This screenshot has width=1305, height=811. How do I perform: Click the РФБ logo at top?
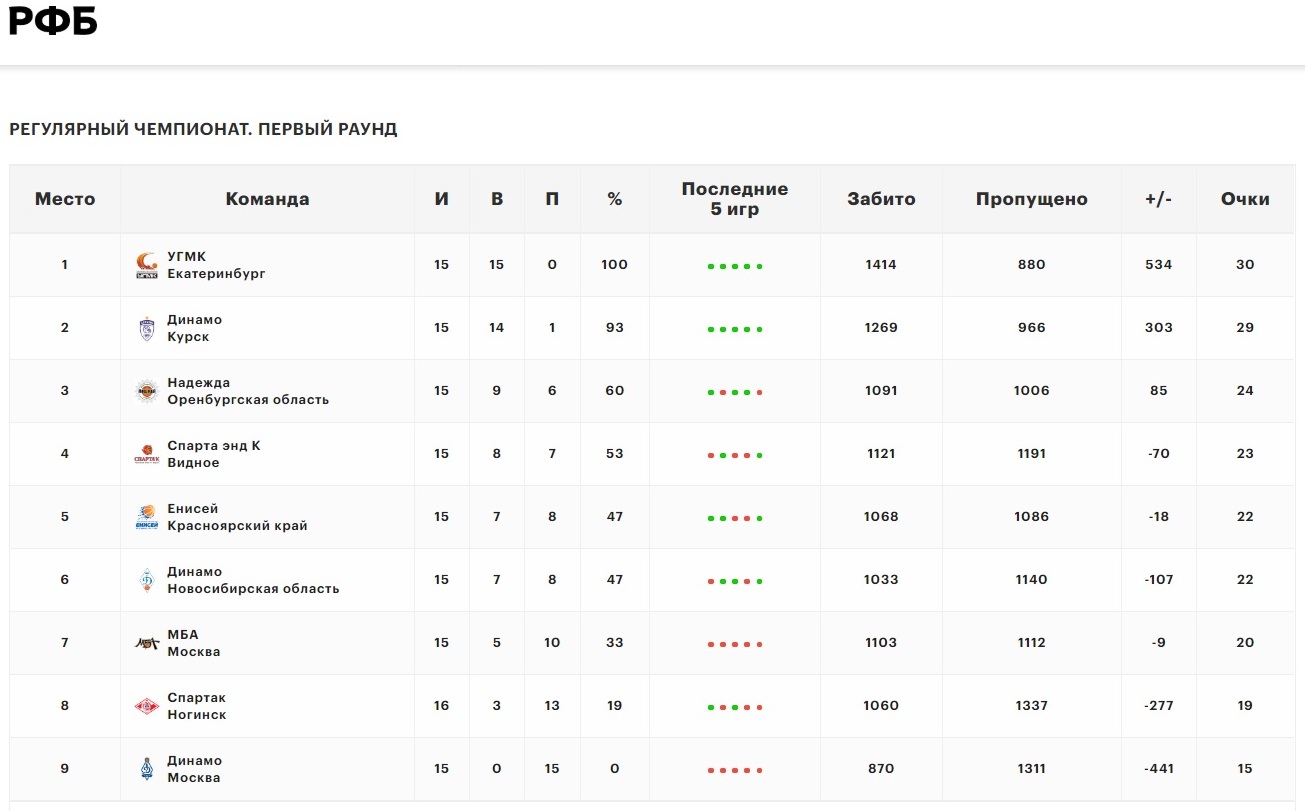pyautogui.click(x=53, y=20)
